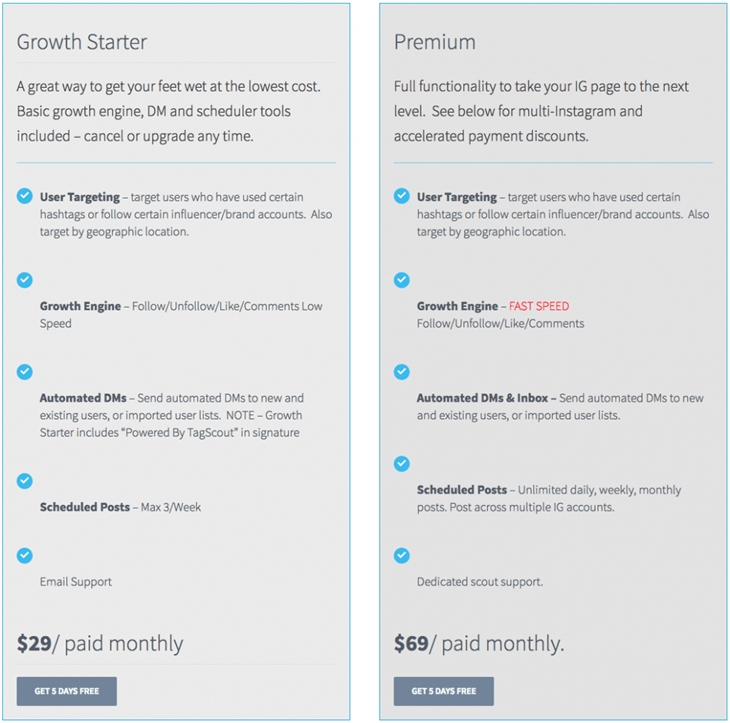730x723 pixels.
Task: Select the Premium plan heading
Action: 435,42
